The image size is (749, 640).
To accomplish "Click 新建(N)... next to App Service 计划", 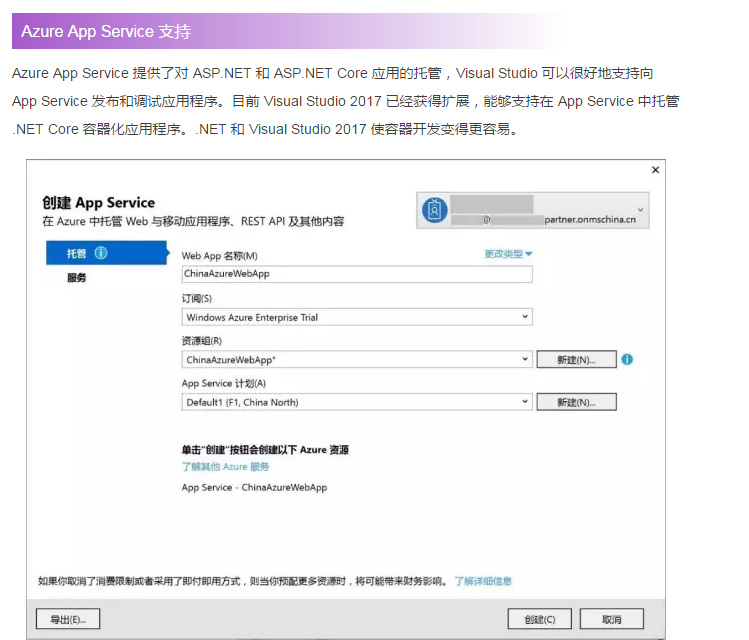I will (577, 402).
